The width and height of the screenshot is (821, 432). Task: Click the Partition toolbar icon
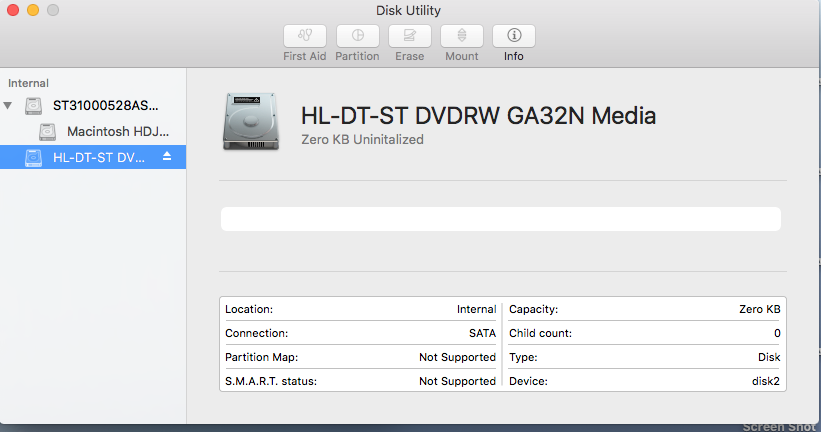pyautogui.click(x=357, y=36)
